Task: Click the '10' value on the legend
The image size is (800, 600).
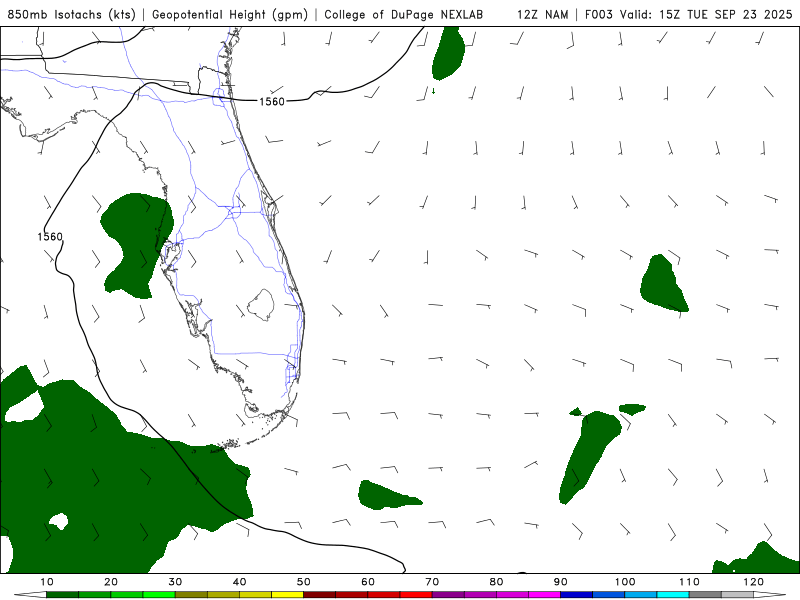Action: (x=46, y=582)
